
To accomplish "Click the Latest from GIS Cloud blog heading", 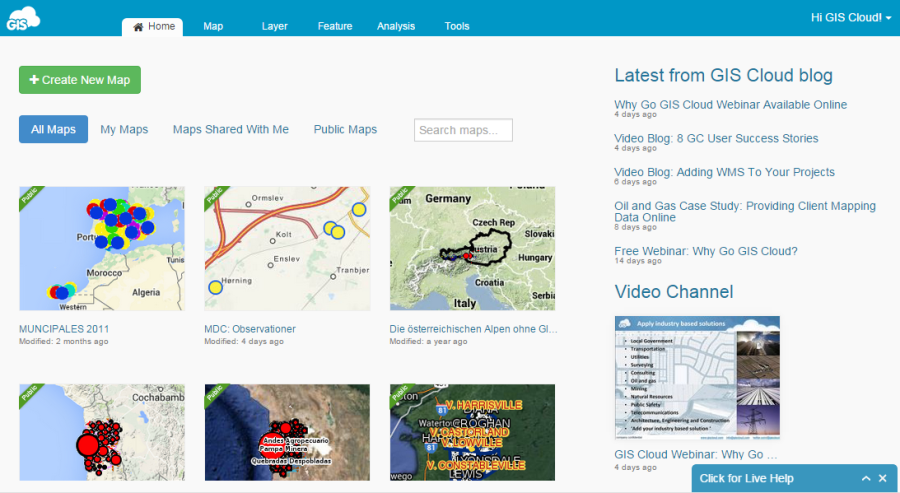I will click(723, 75).
